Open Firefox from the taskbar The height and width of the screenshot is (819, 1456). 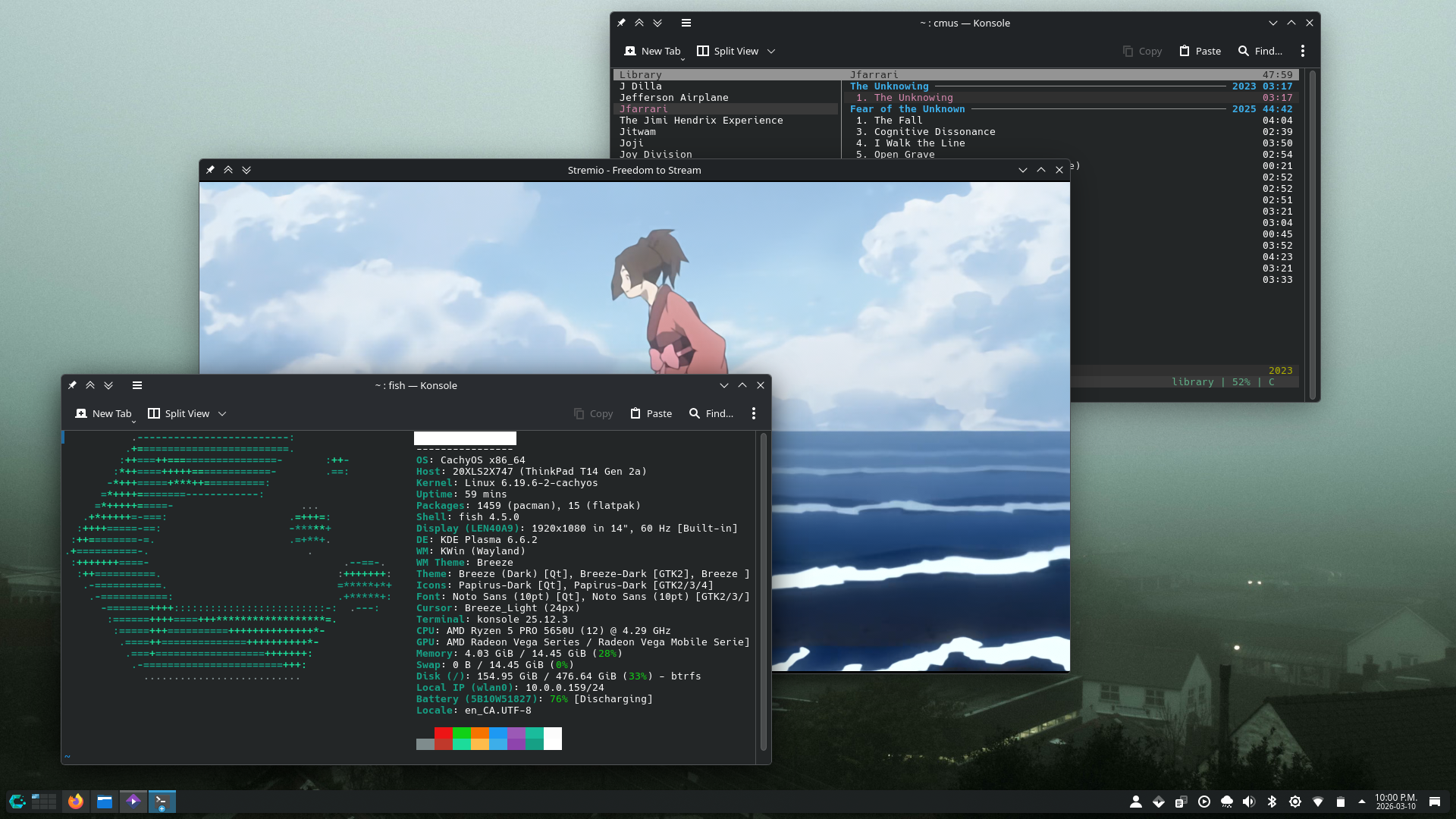(x=75, y=802)
